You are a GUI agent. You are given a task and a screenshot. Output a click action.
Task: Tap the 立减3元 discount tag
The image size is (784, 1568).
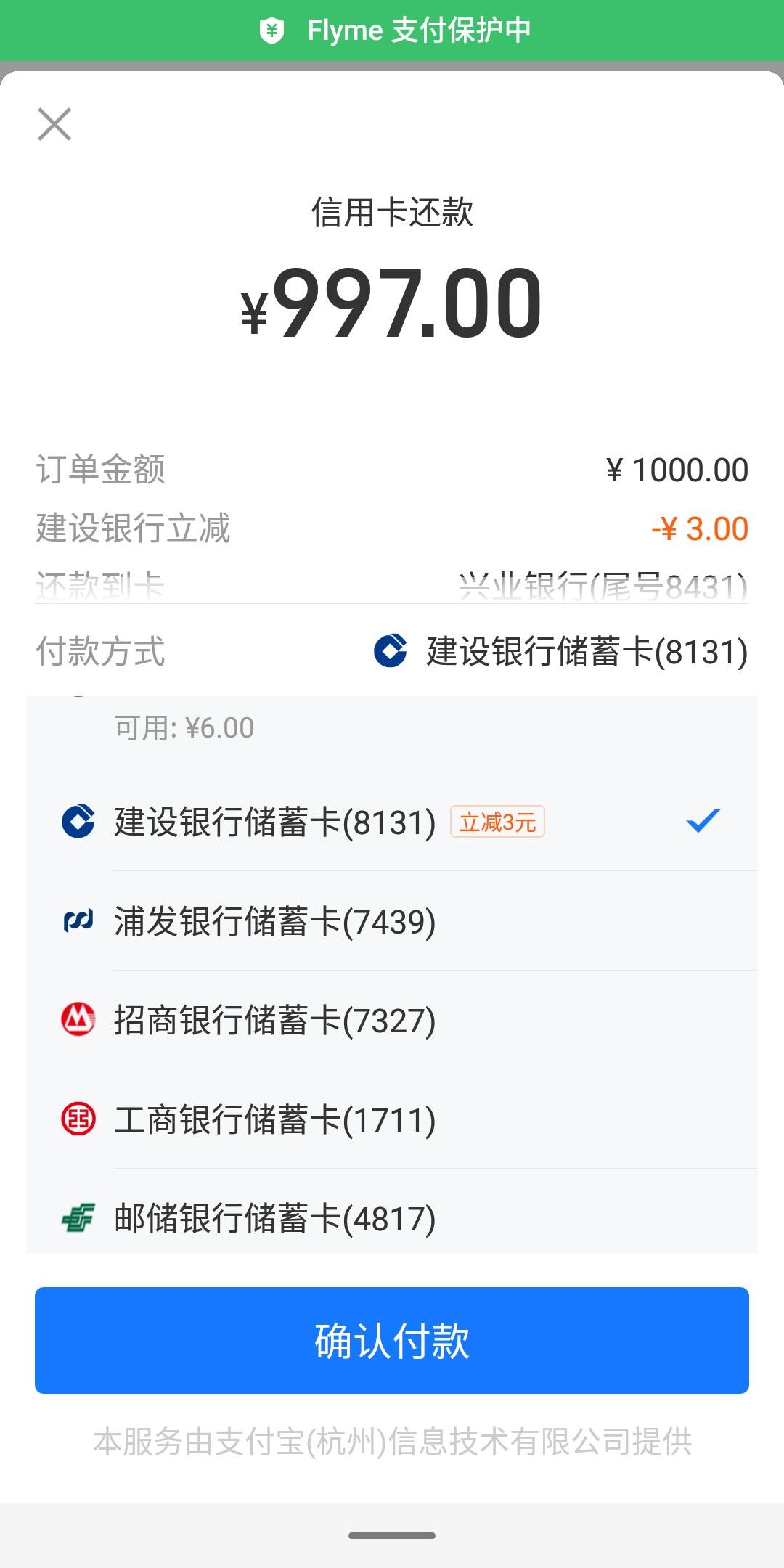point(497,822)
